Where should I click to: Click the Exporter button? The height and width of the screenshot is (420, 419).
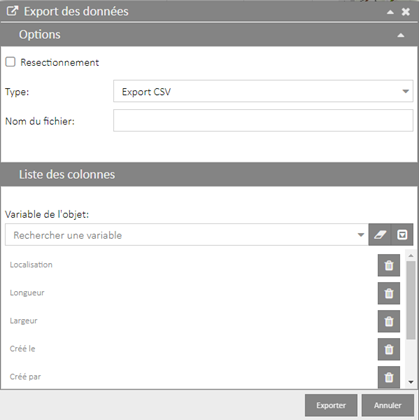(x=331, y=405)
